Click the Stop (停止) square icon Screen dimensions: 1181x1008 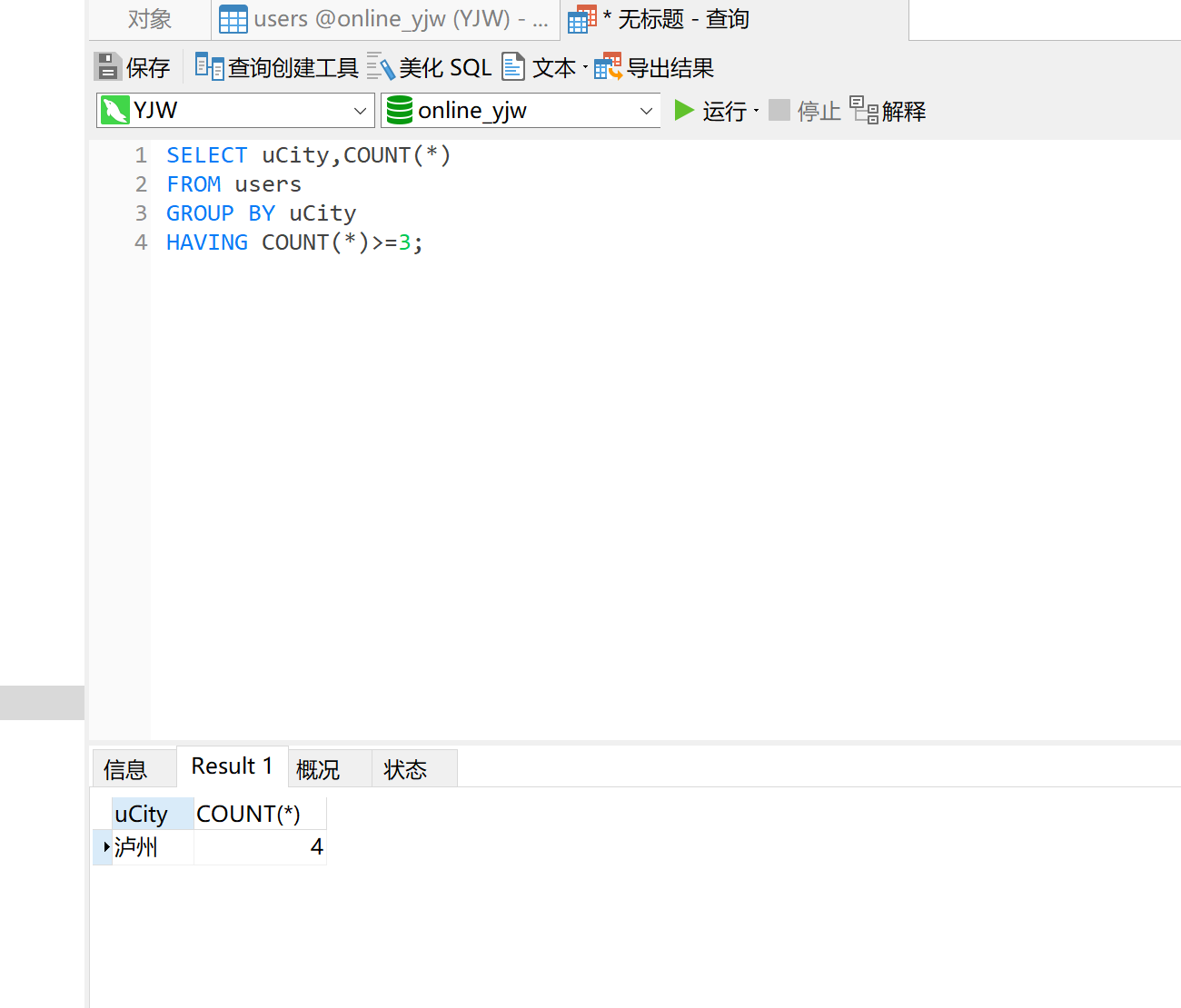(x=779, y=111)
